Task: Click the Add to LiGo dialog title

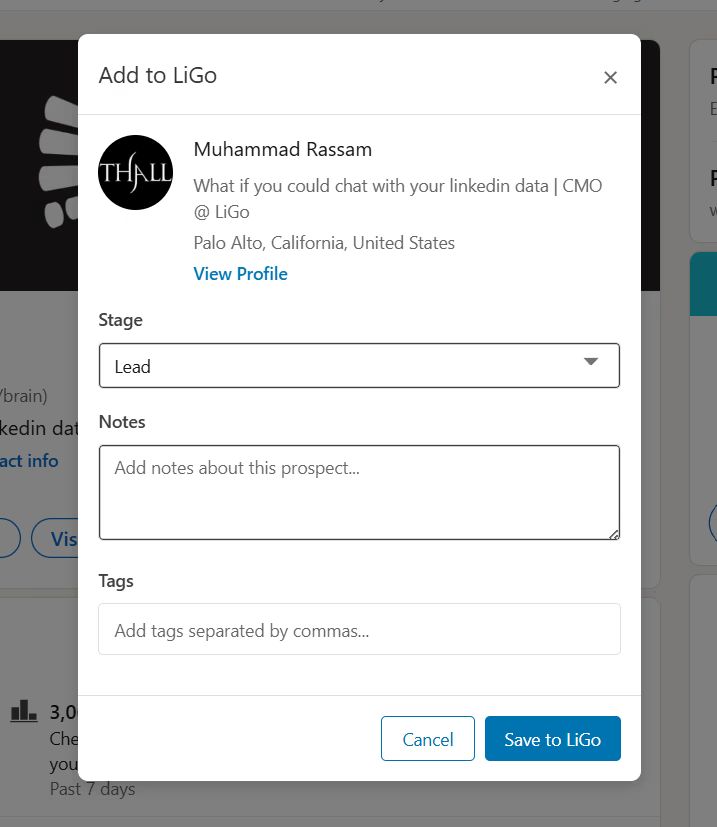Action: [157, 75]
